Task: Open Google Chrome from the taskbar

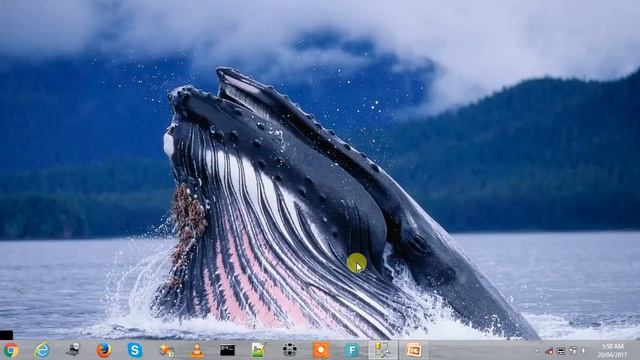Action: pyautogui.click(x=11, y=350)
